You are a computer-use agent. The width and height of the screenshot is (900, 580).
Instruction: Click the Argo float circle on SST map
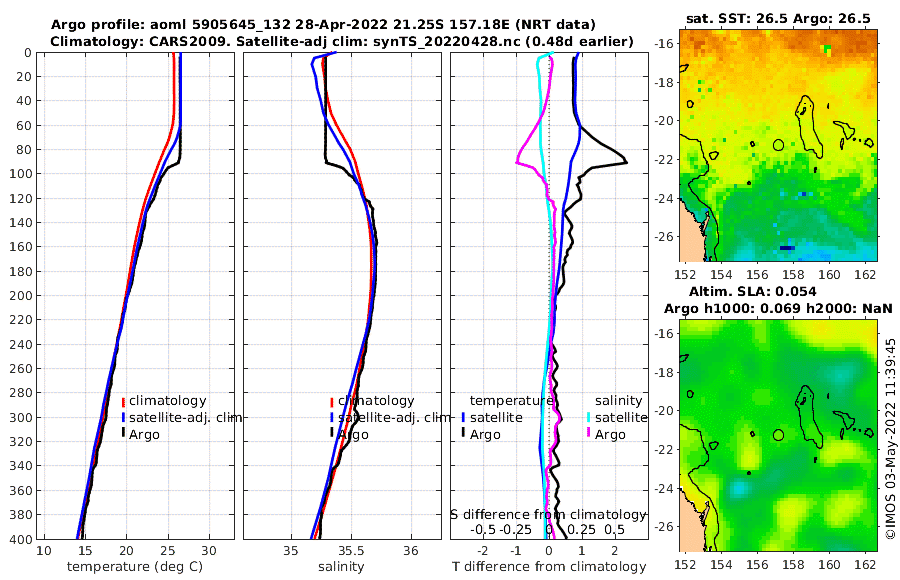[x=778, y=145]
